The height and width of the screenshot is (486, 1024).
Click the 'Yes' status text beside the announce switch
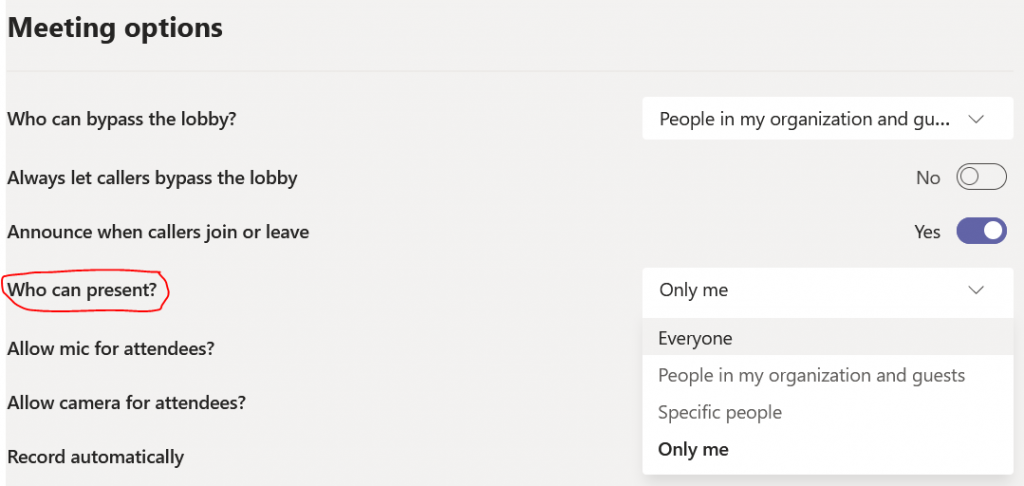coord(927,232)
